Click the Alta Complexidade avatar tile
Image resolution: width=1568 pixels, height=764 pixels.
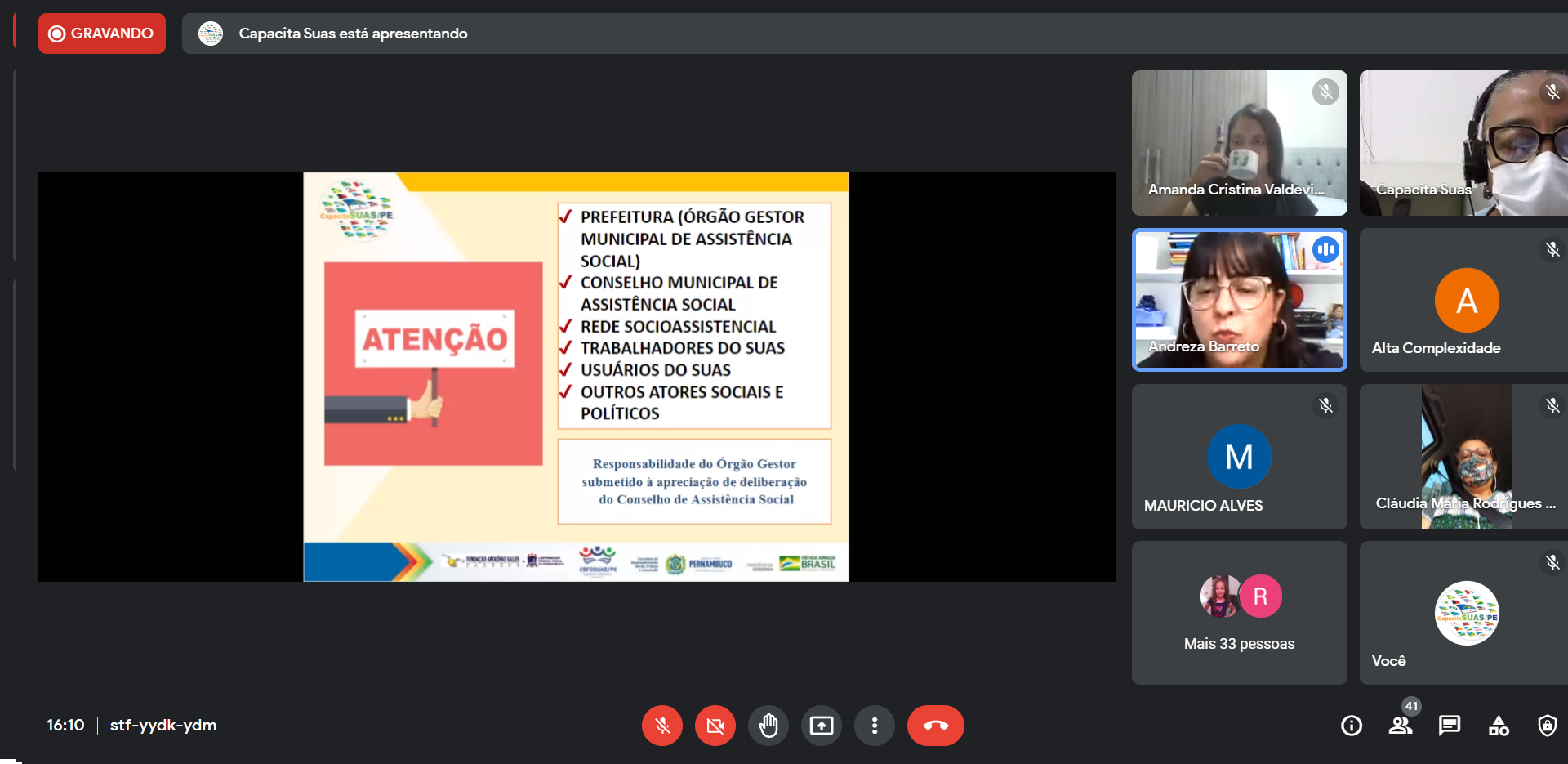(x=1466, y=301)
